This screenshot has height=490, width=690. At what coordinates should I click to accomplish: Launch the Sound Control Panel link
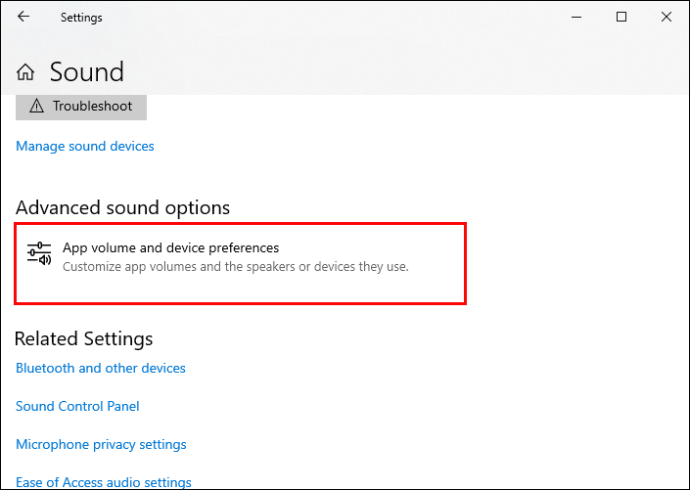(77, 406)
